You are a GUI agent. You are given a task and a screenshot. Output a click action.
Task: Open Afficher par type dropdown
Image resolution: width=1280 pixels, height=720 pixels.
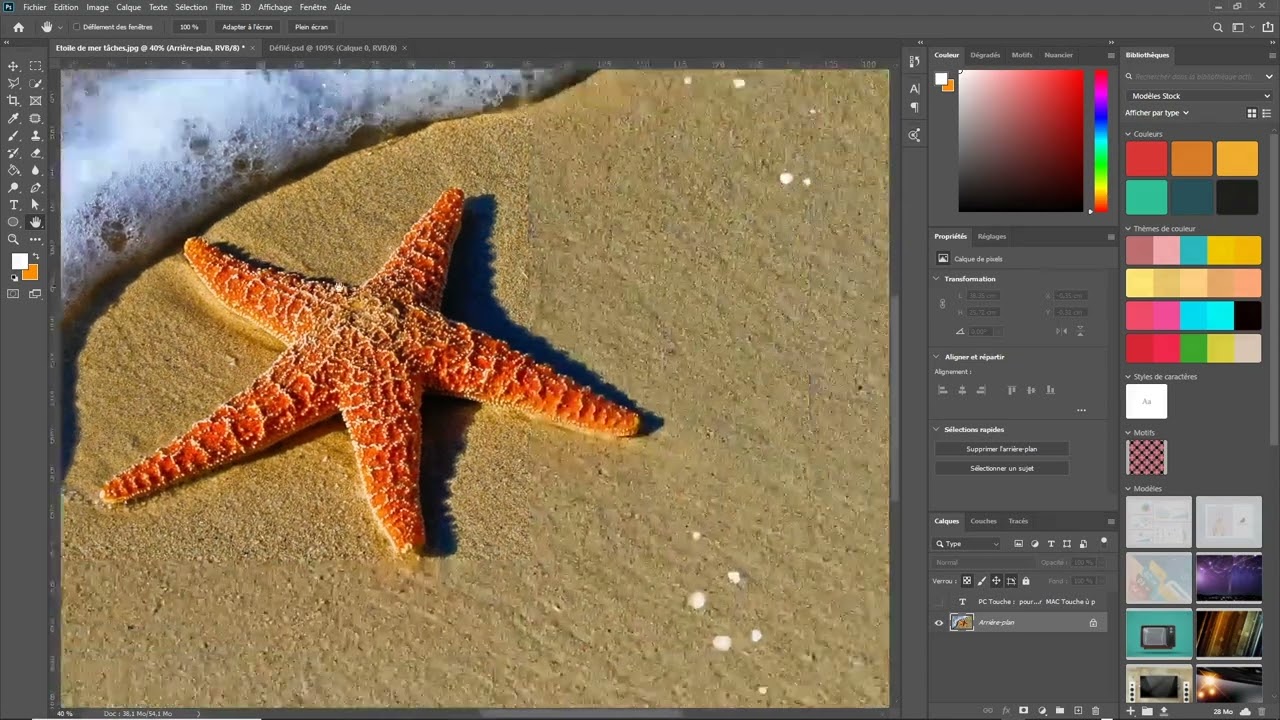(x=1157, y=113)
